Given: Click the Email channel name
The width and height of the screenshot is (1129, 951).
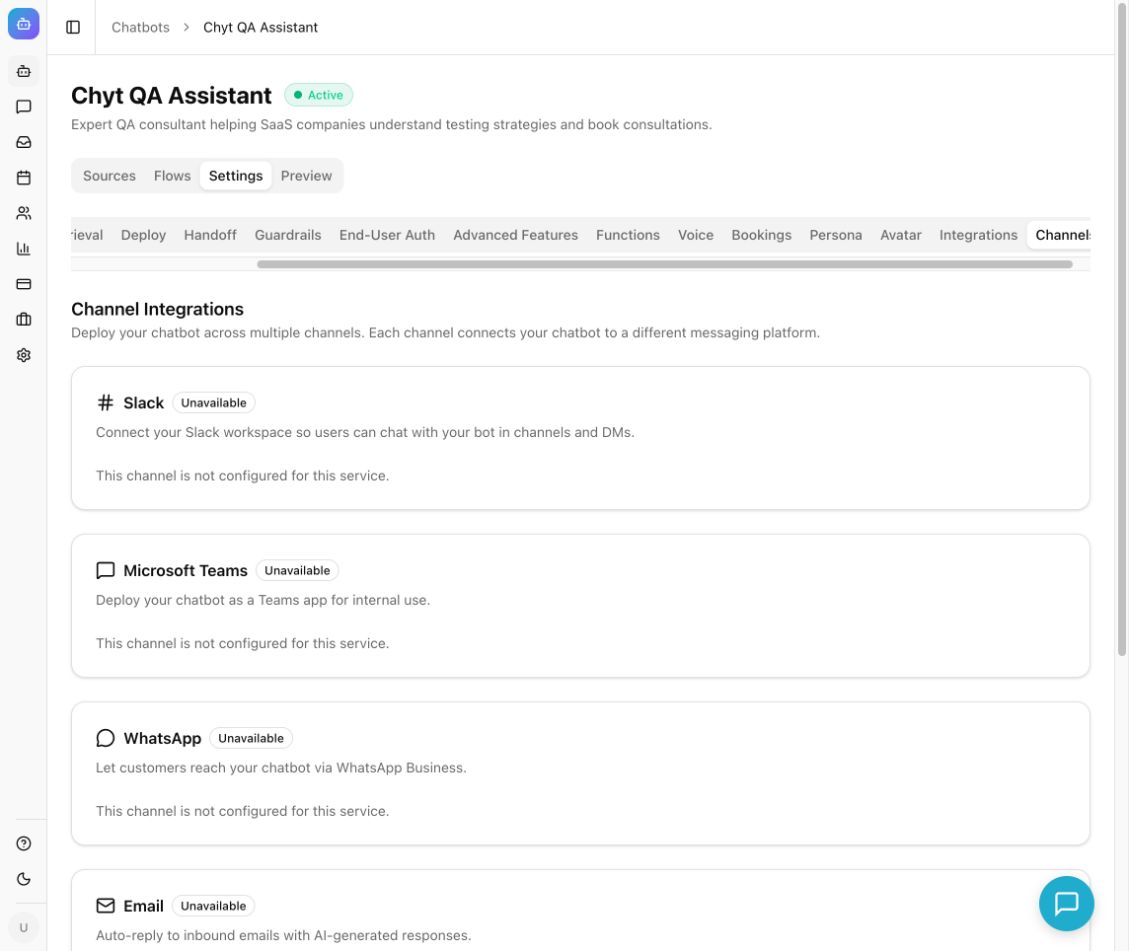Looking at the screenshot, I should (x=143, y=906).
